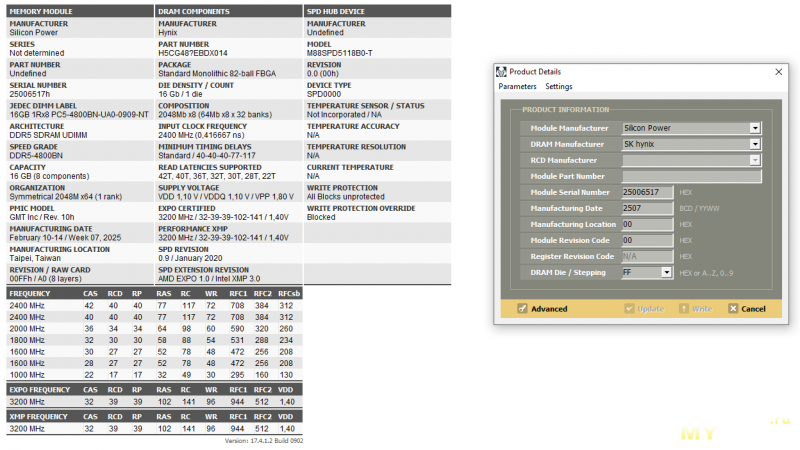Click the Manufacturing Location hex field

(x=647, y=224)
